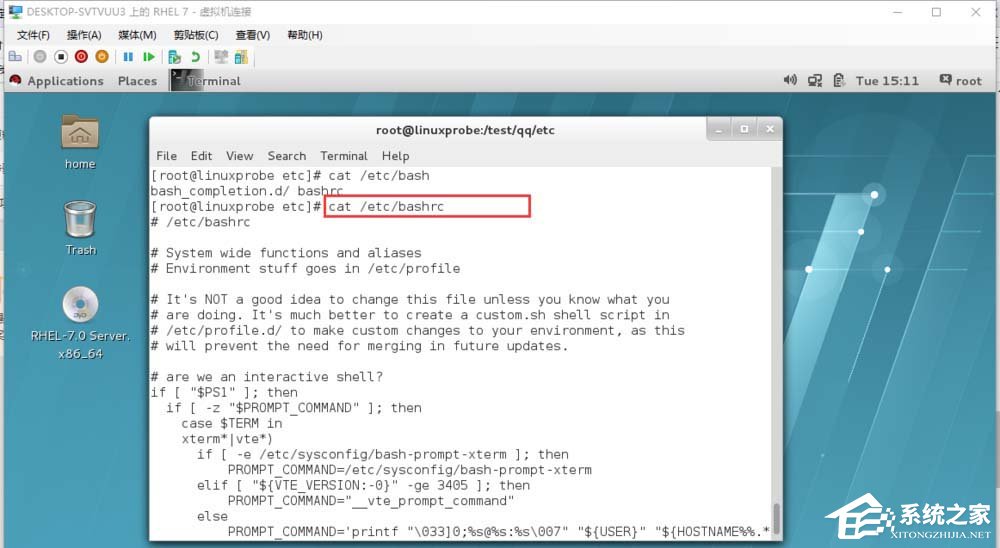Select the RHEL-7.0 Server disc icon
The height and width of the screenshot is (548, 1000).
click(80, 323)
